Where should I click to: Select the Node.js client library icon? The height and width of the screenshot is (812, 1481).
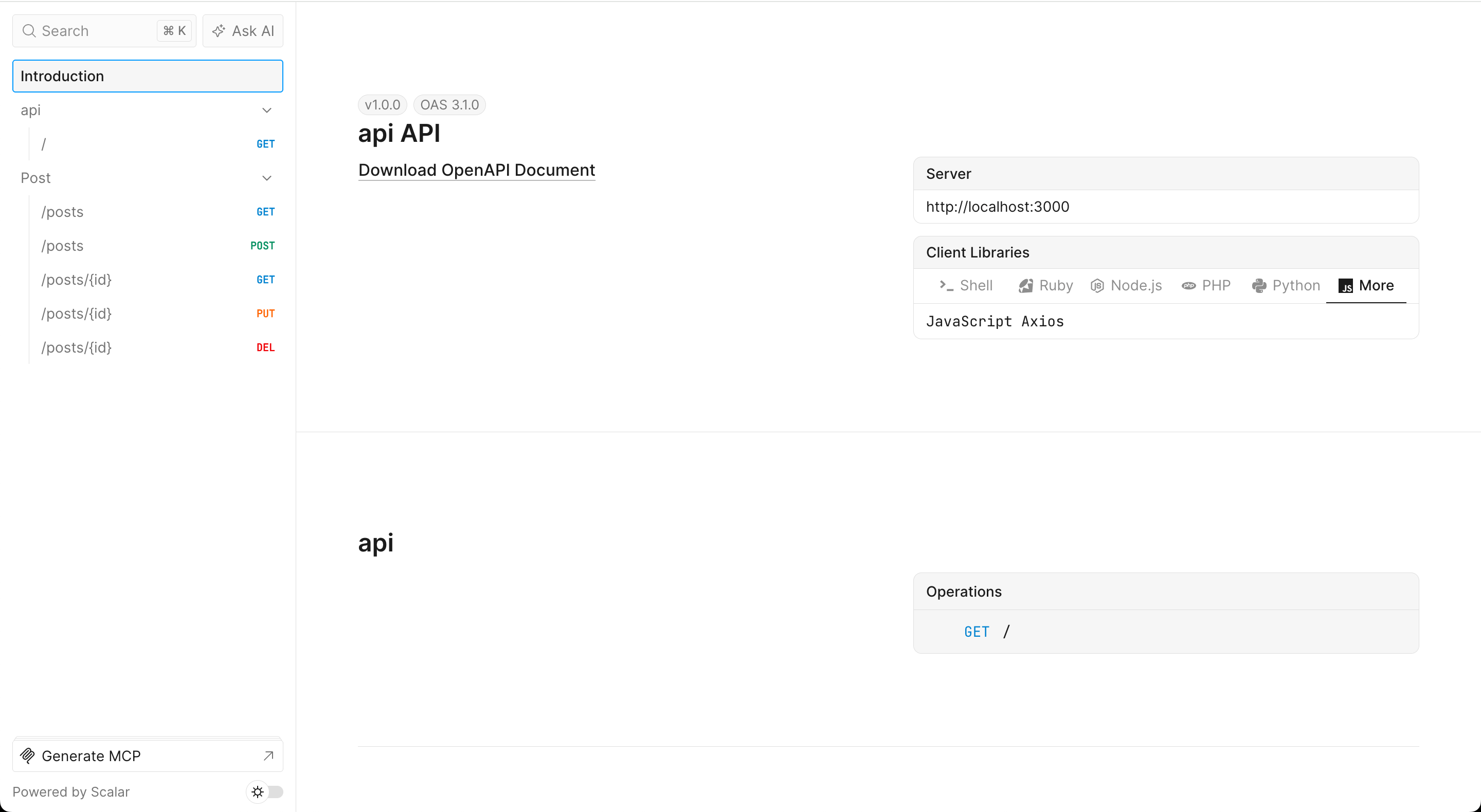point(1097,285)
